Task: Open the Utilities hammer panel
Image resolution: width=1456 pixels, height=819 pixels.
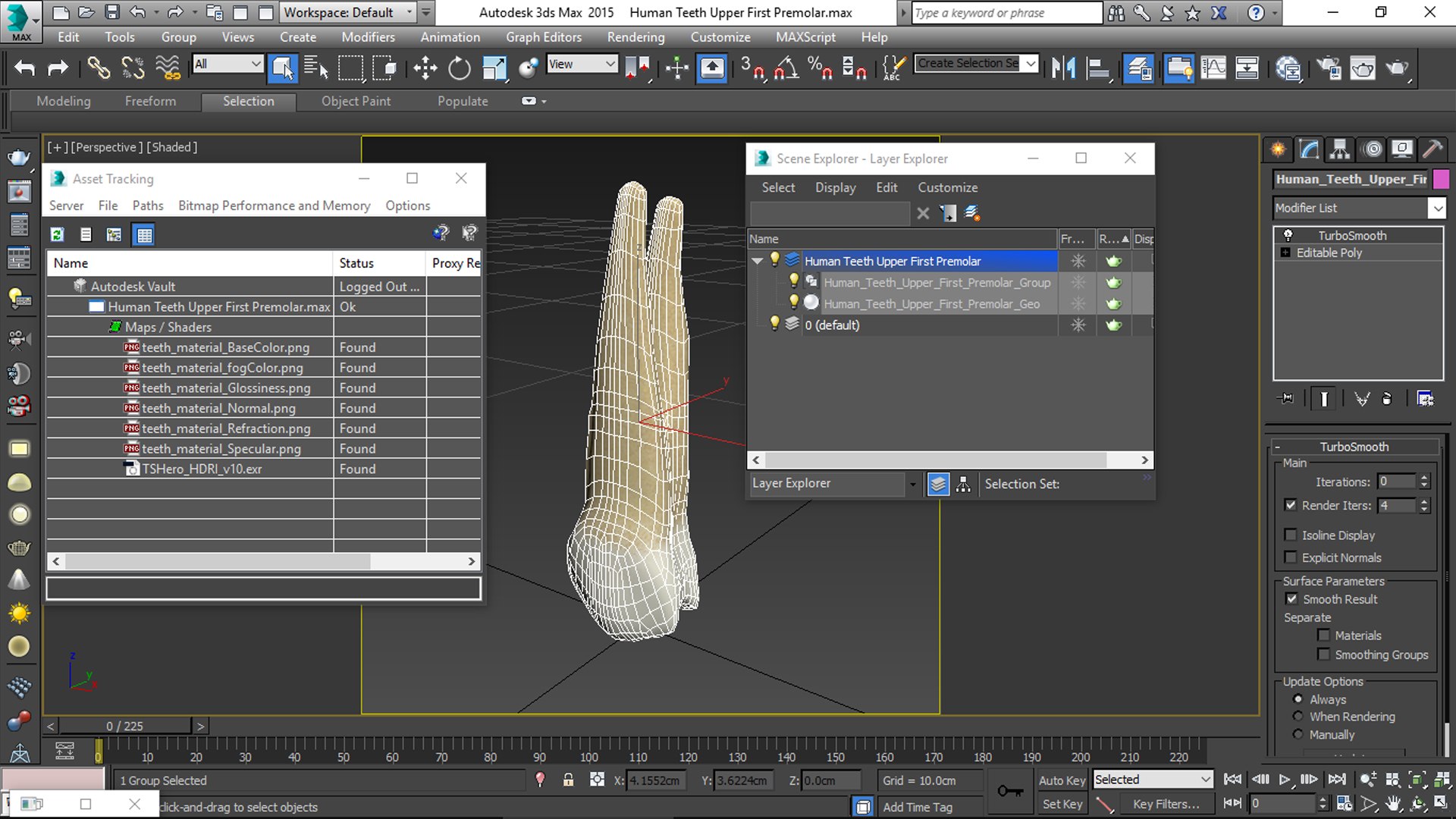Action: coord(1432,149)
